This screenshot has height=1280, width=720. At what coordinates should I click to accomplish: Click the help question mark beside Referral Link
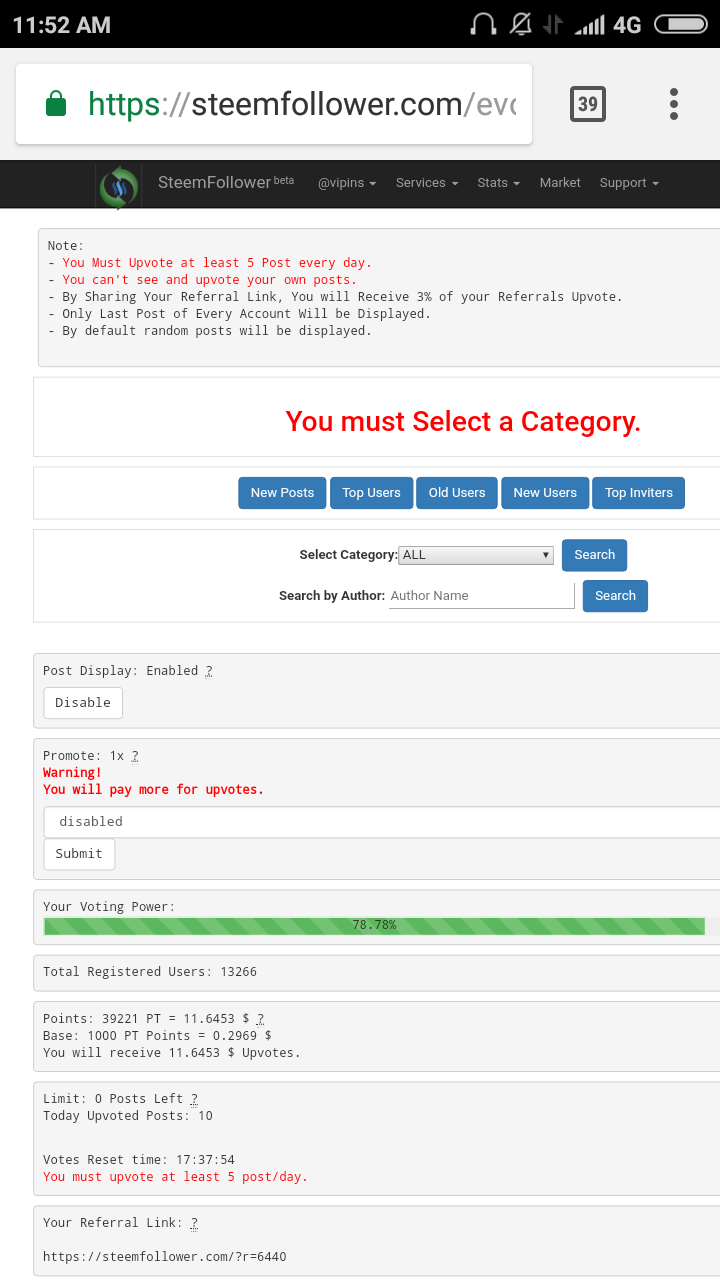pos(194,1223)
